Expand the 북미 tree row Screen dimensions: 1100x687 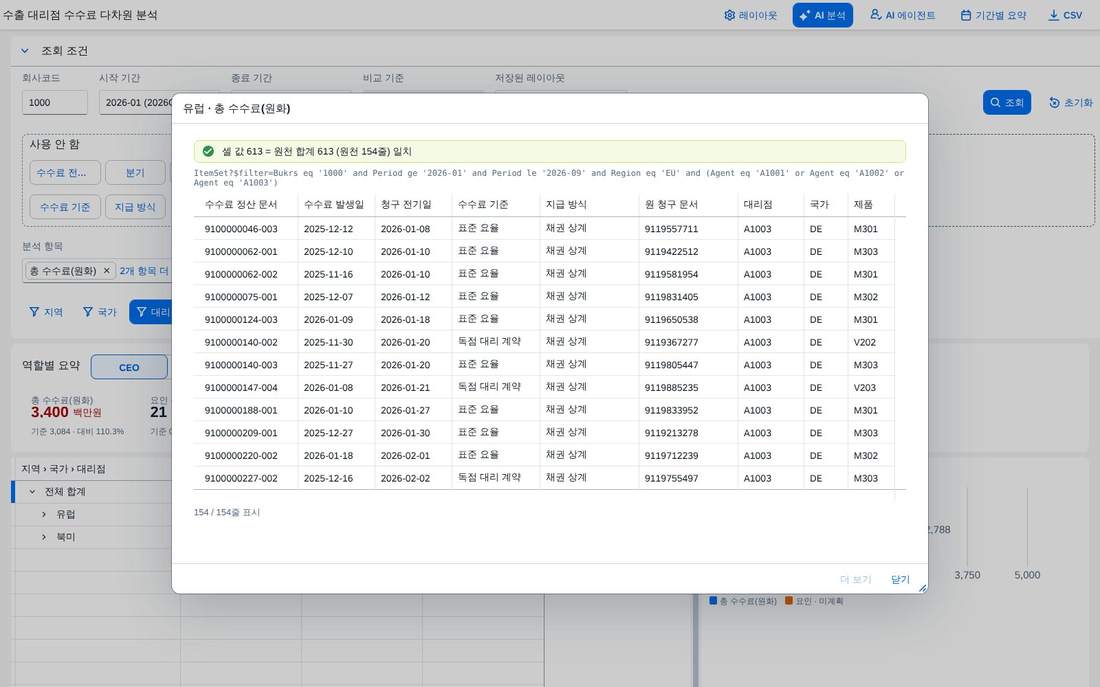pyautogui.click(x=43, y=537)
